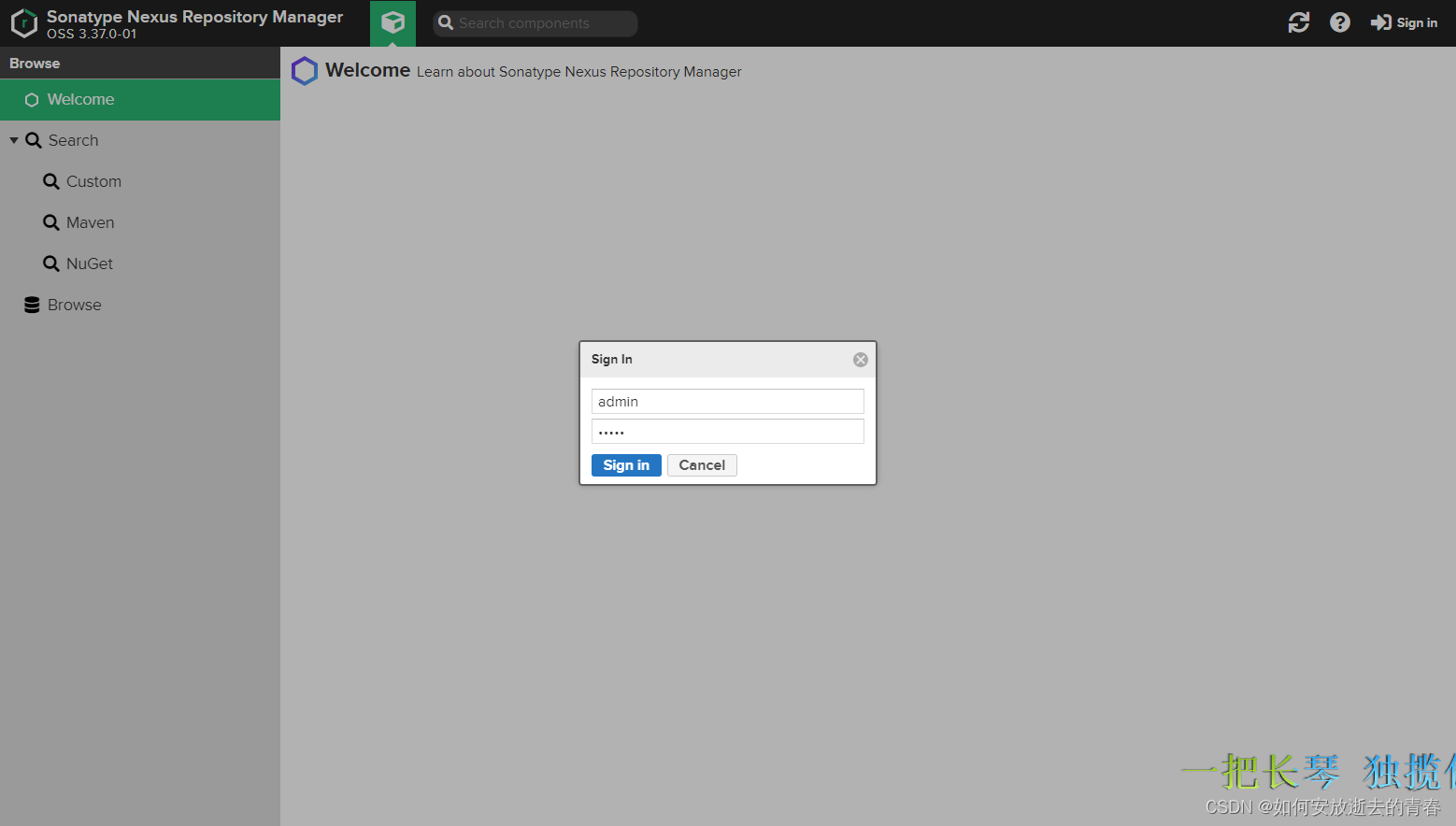Image resolution: width=1456 pixels, height=826 pixels.
Task: Click the magnifier icon in search box
Action: [446, 22]
